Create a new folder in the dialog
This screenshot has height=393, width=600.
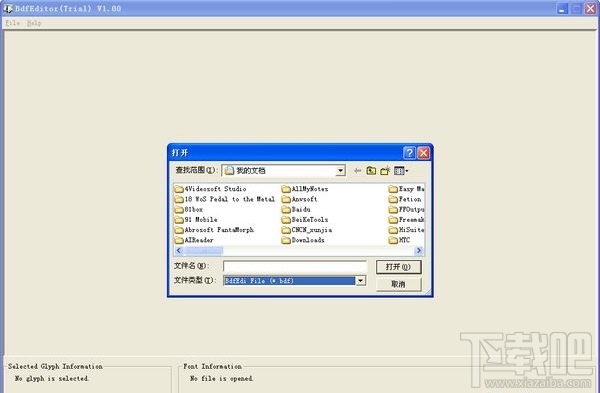(x=385, y=171)
